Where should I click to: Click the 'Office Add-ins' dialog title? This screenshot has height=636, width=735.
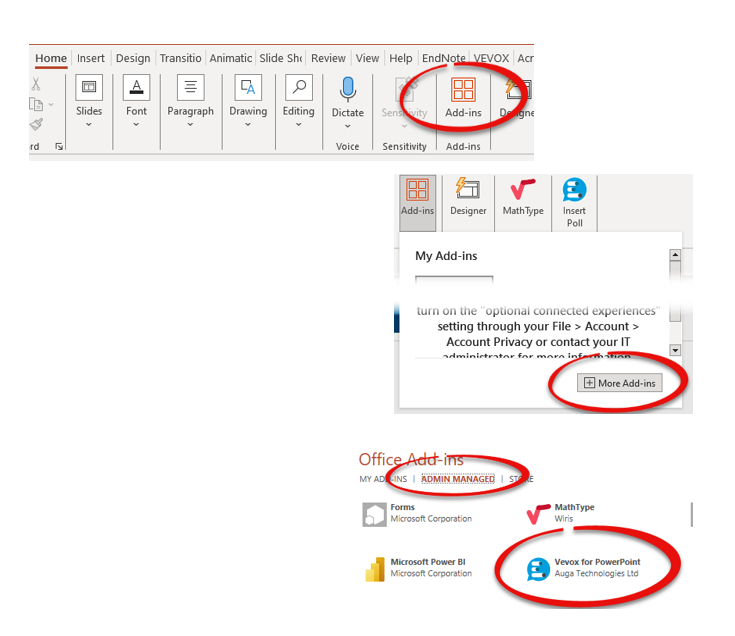[x=411, y=459]
